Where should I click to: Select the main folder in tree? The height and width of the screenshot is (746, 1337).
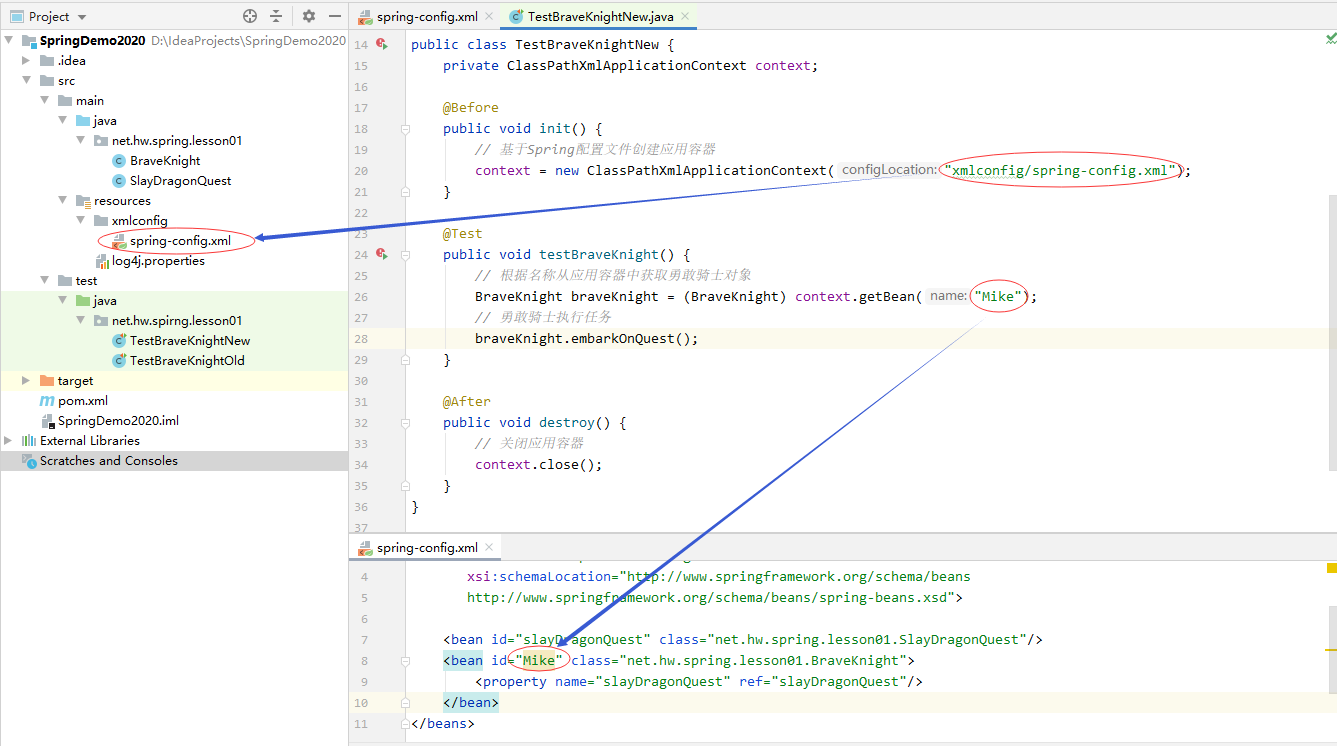point(90,101)
